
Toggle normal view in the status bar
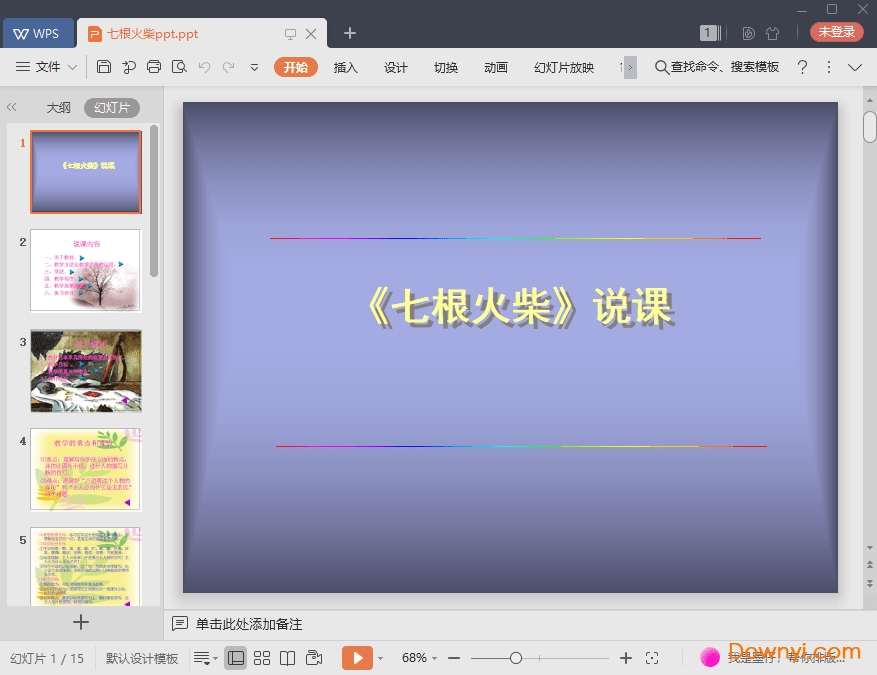(x=235, y=658)
